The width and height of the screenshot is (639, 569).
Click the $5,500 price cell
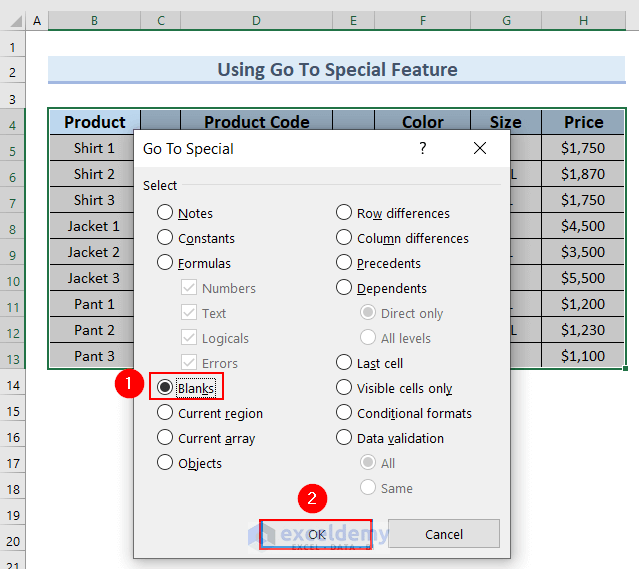click(x=583, y=278)
